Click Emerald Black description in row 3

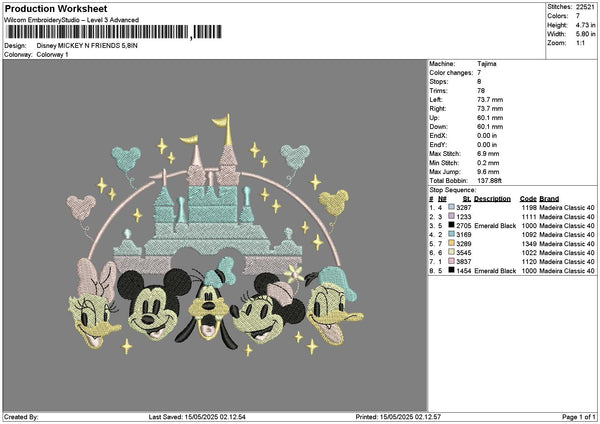click(x=495, y=226)
